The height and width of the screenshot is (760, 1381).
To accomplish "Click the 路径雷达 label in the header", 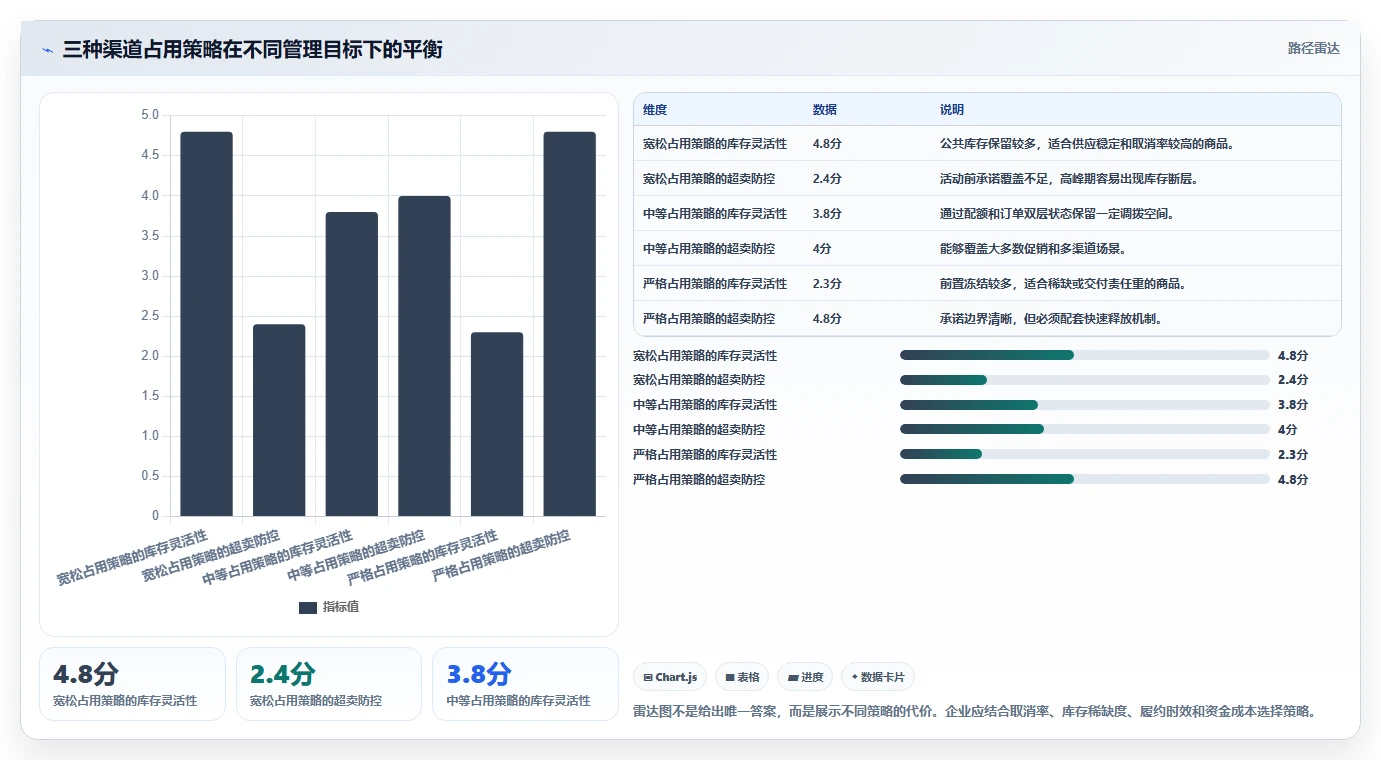I will tap(1313, 48).
